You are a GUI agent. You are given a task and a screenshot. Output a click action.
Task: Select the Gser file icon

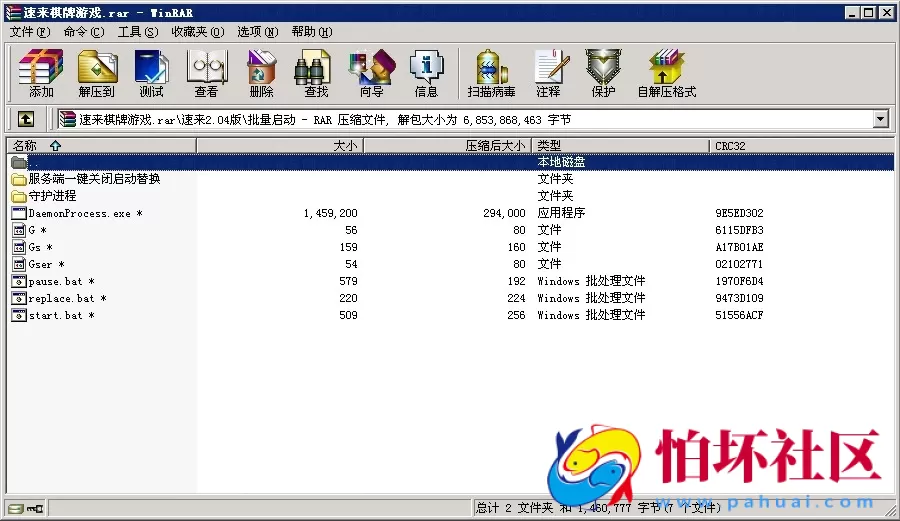pos(19,265)
